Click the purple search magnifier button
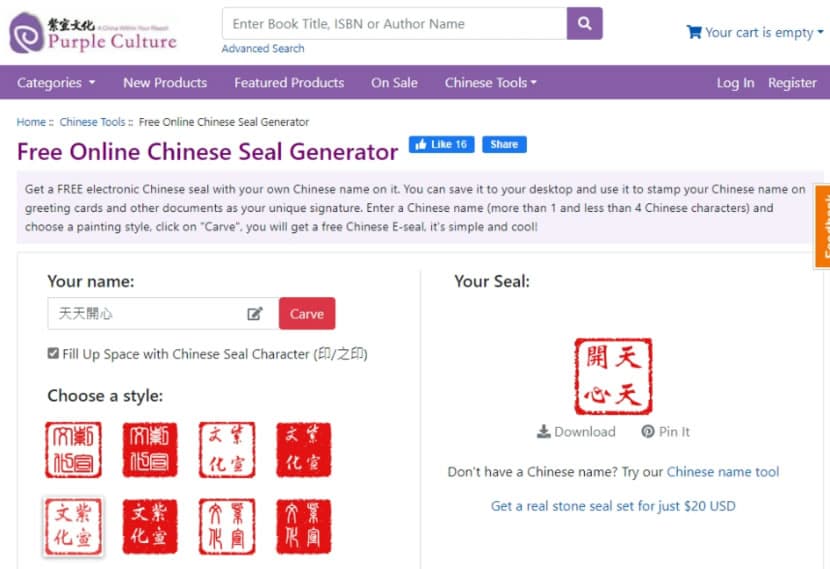The image size is (830, 569). click(584, 23)
